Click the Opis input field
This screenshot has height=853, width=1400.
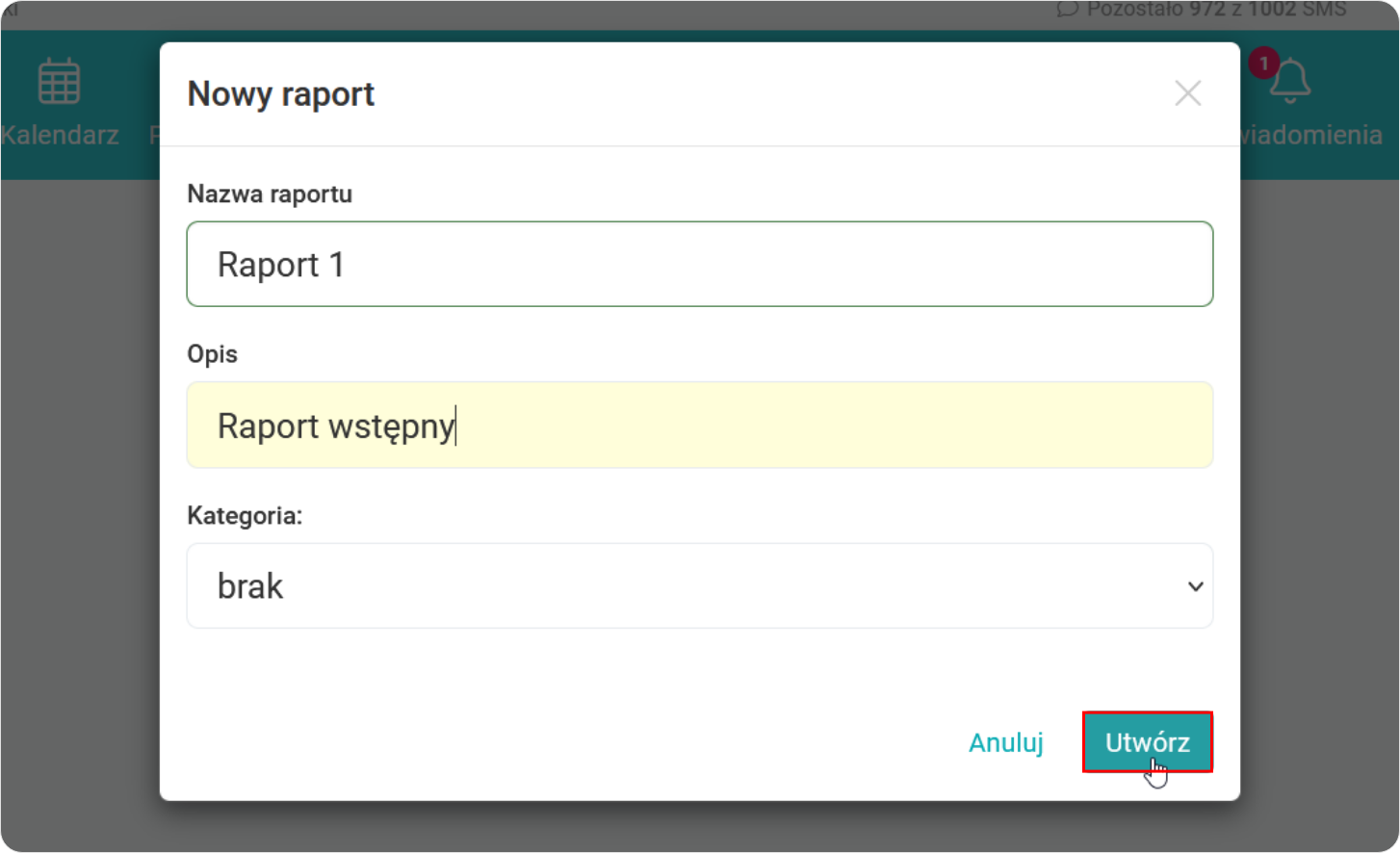point(700,425)
